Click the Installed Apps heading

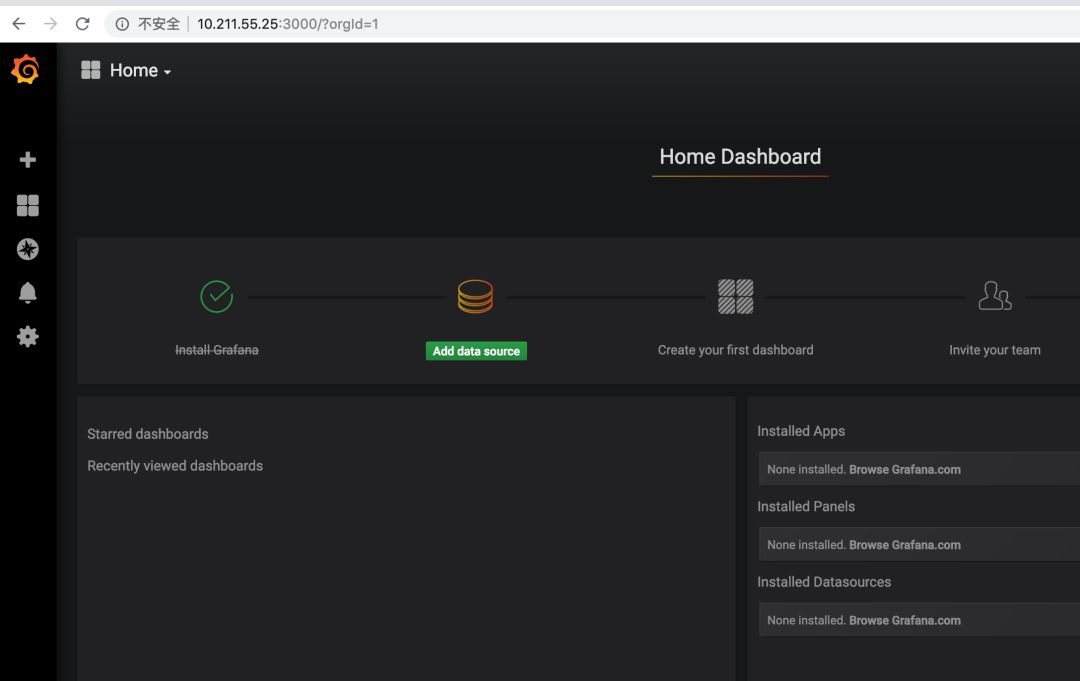point(800,431)
